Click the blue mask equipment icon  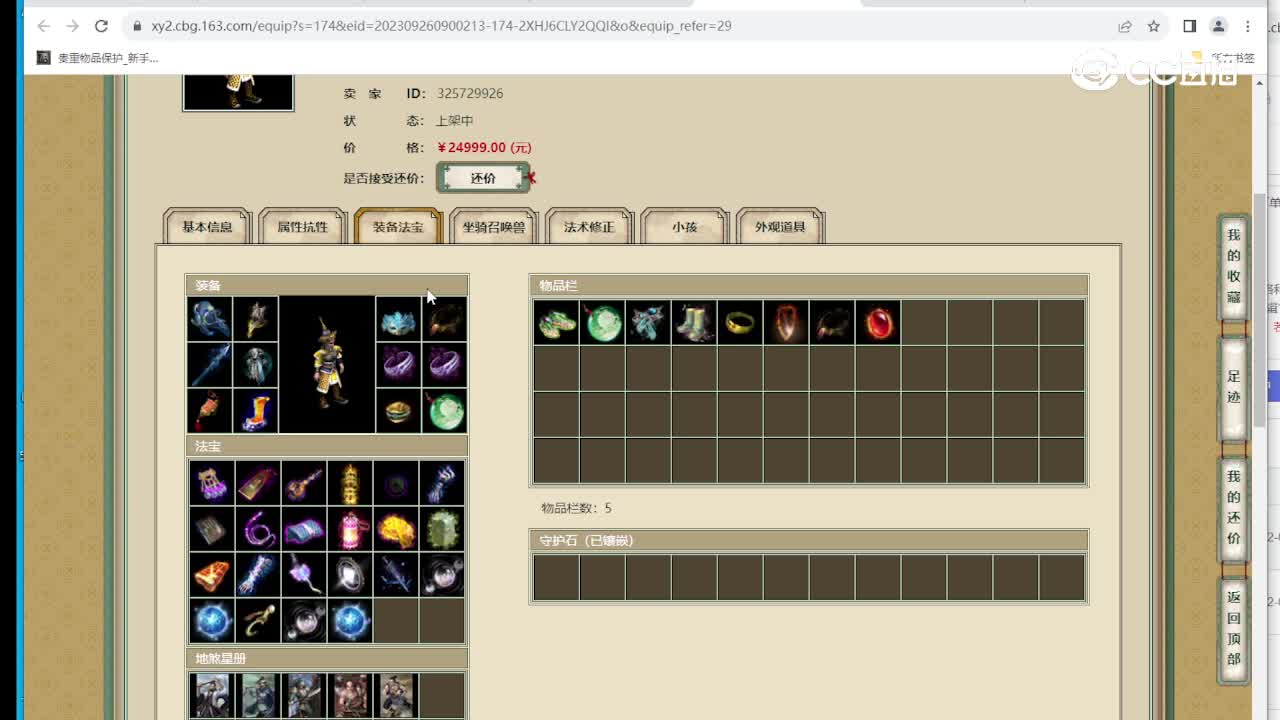[398, 319]
